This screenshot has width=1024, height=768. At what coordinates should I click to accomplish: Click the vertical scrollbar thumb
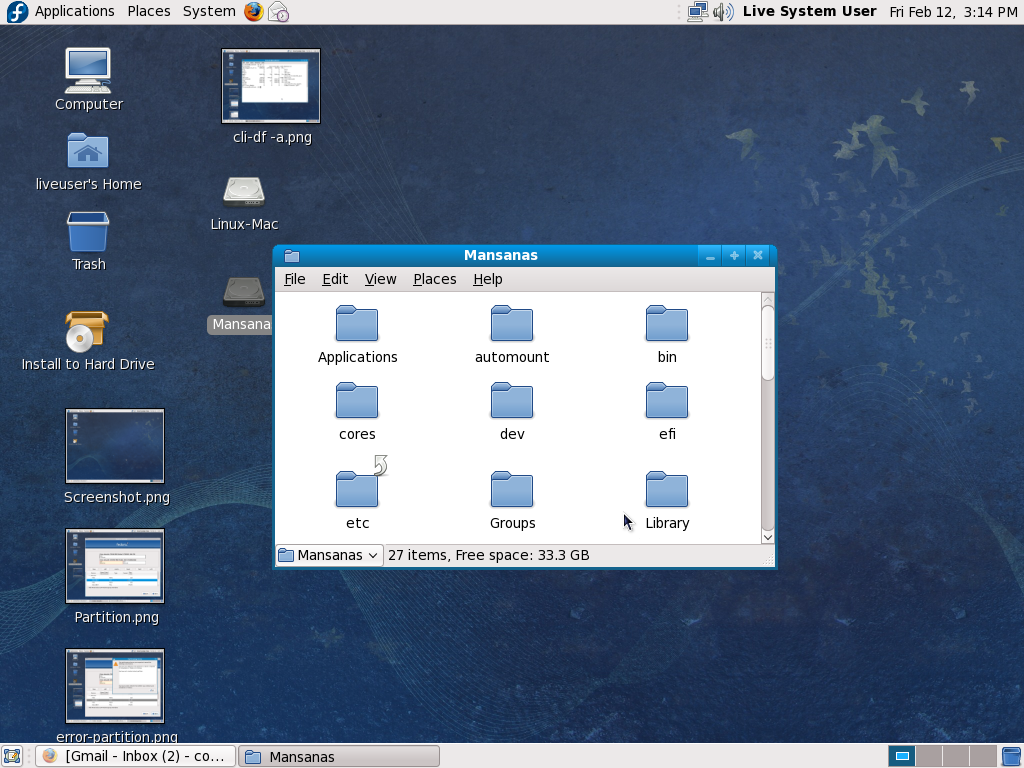point(768,343)
